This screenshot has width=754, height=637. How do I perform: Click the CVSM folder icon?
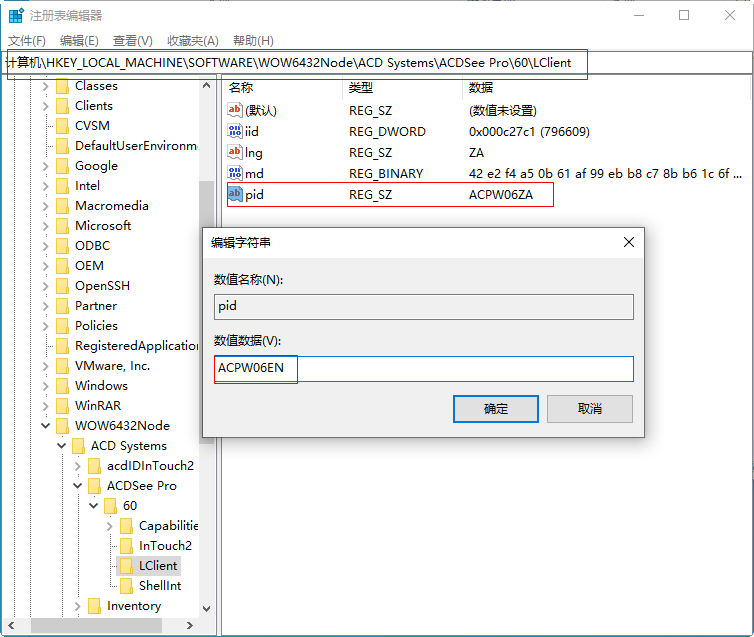click(63, 126)
